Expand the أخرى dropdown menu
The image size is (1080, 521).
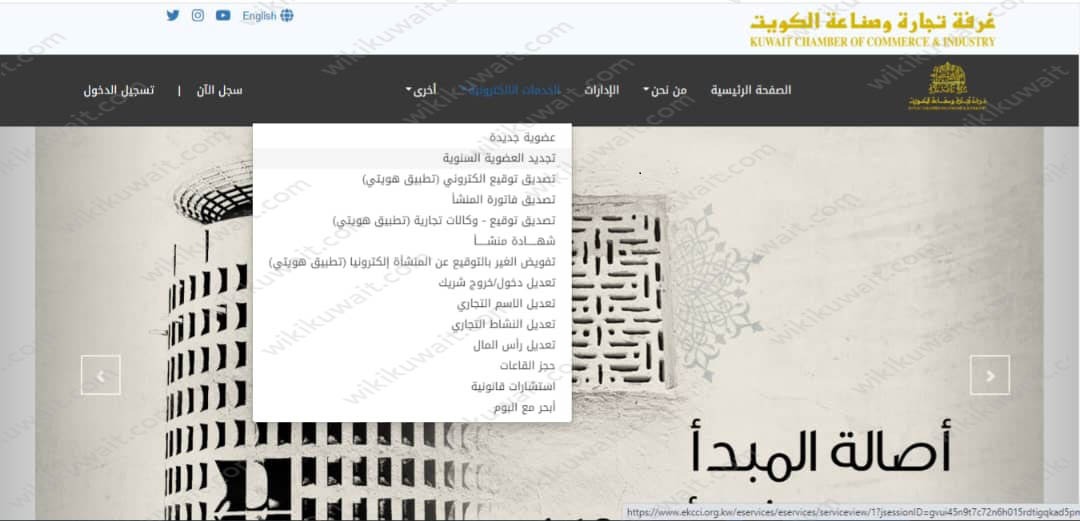422,90
